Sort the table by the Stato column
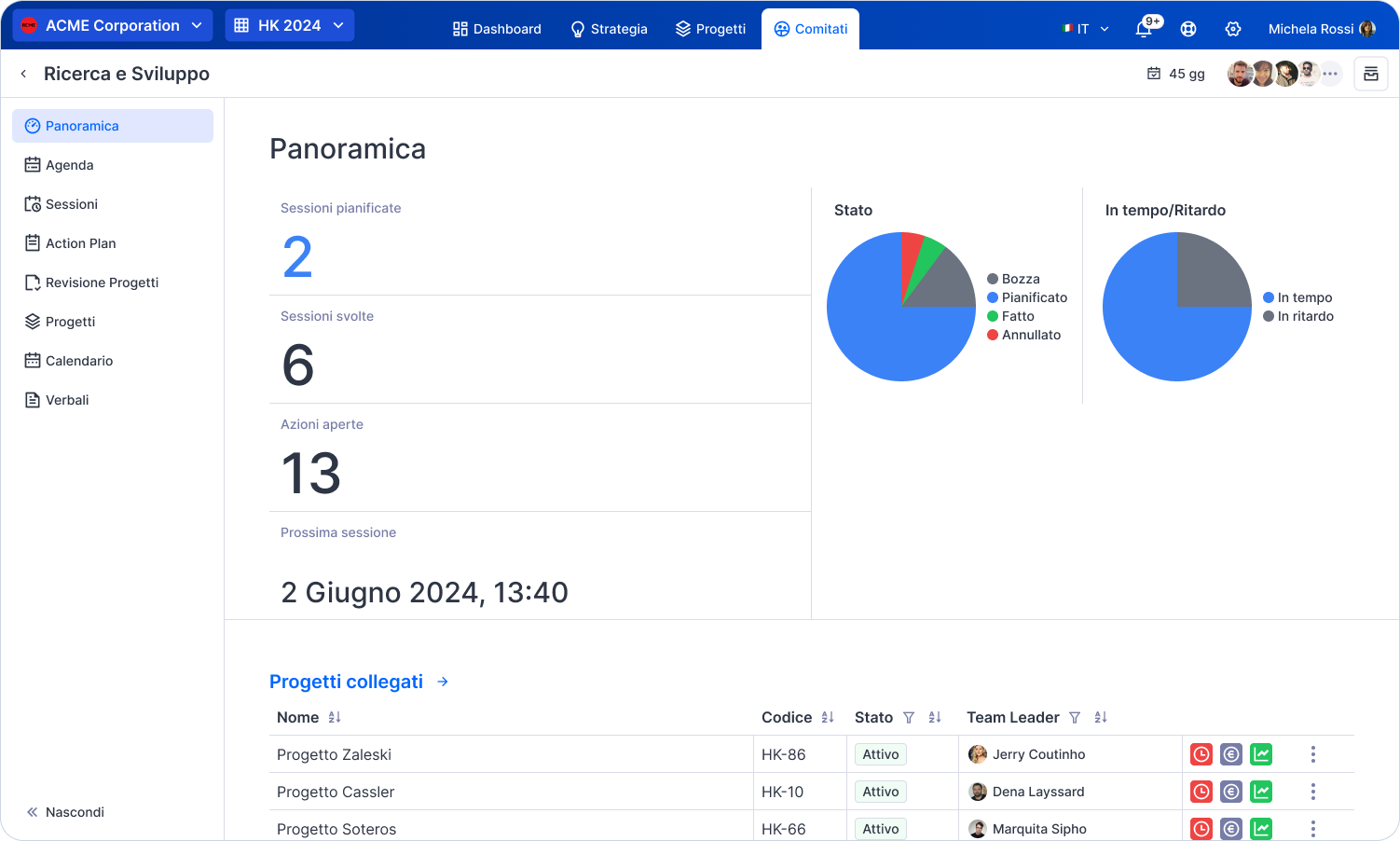Screen dimensions: 1400x841 (x=935, y=717)
